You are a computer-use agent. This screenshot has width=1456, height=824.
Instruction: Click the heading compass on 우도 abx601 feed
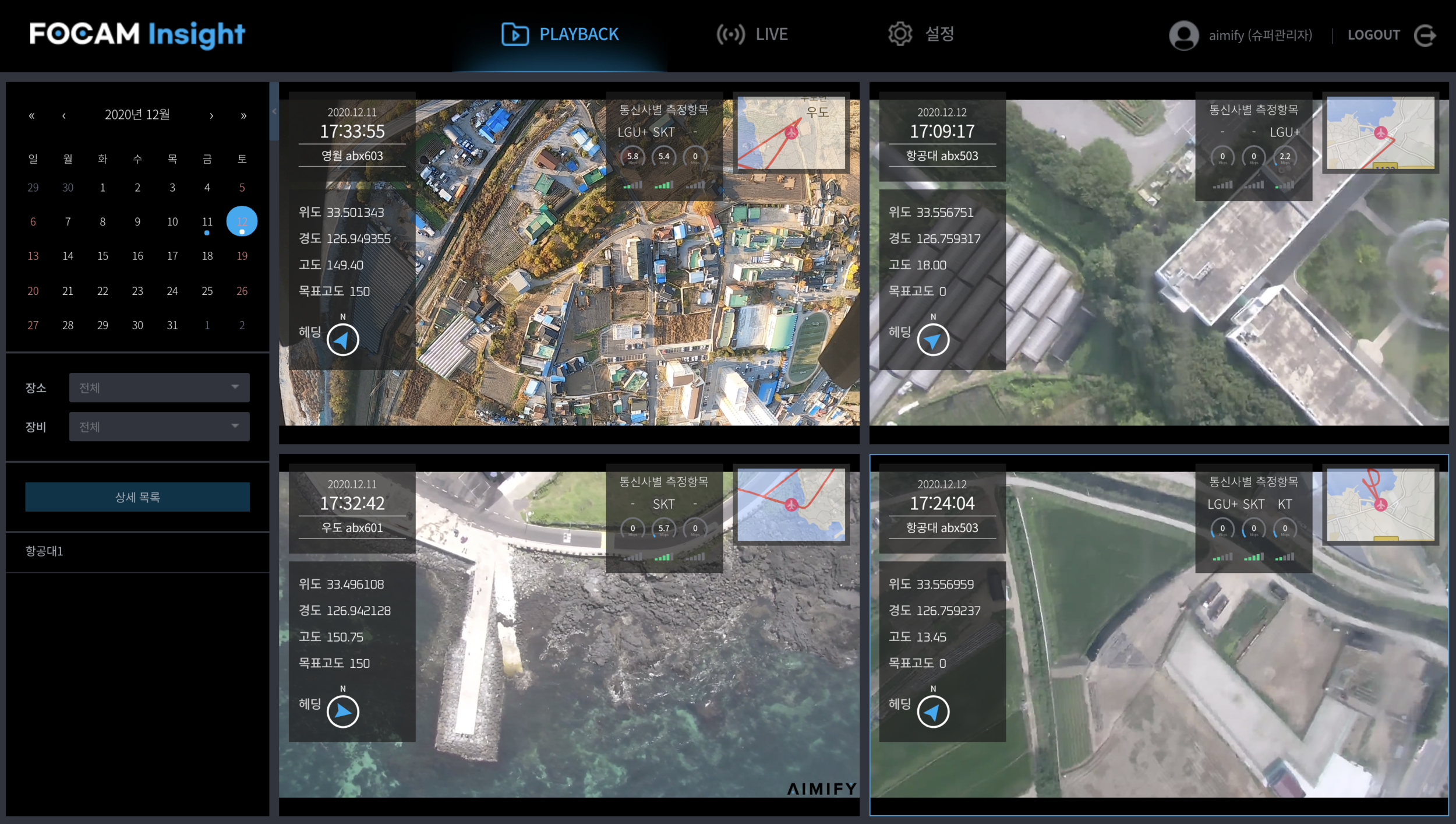(x=342, y=711)
